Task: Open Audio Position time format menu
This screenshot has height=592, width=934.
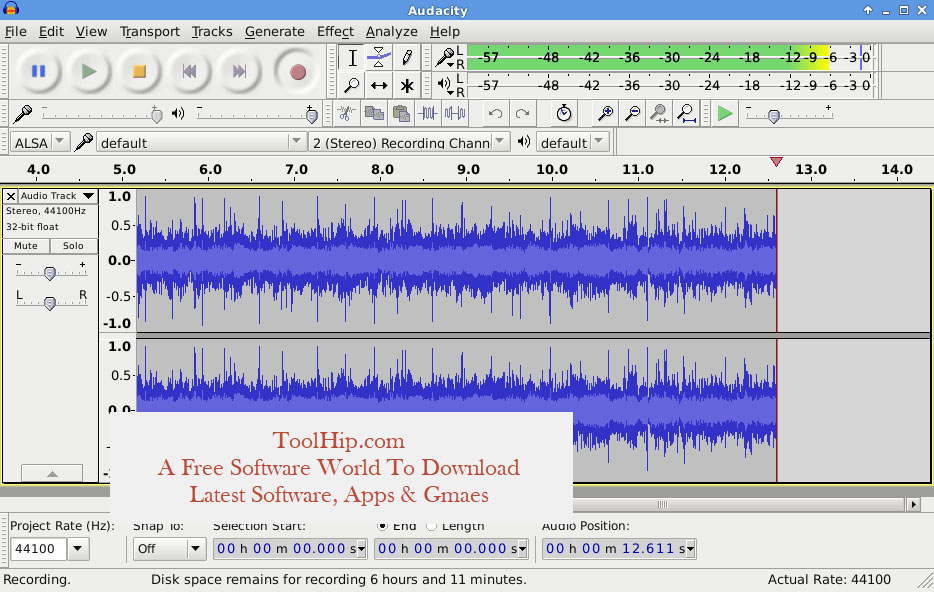Action: coord(690,549)
